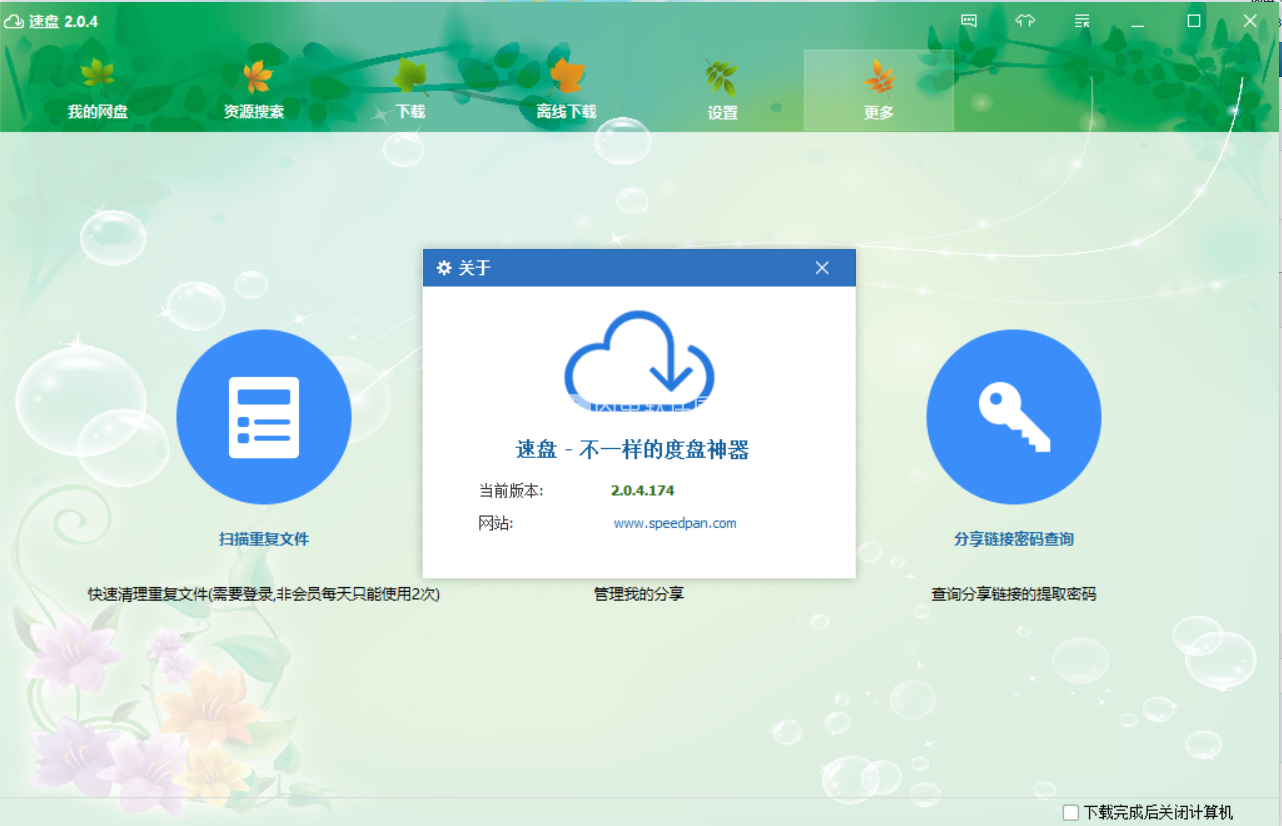Image resolution: width=1282 pixels, height=826 pixels.
Task: Open the 分享链接密码查询 link
Action: pos(1014,539)
